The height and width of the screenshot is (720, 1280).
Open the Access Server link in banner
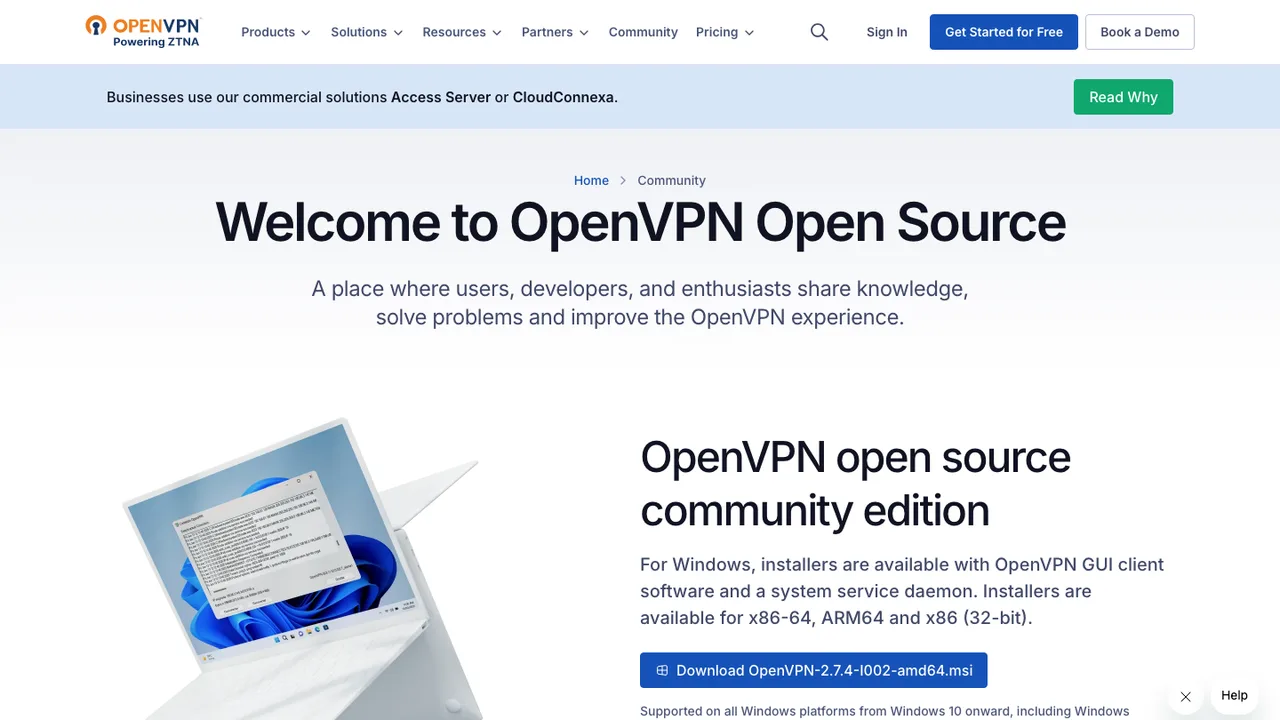point(441,97)
